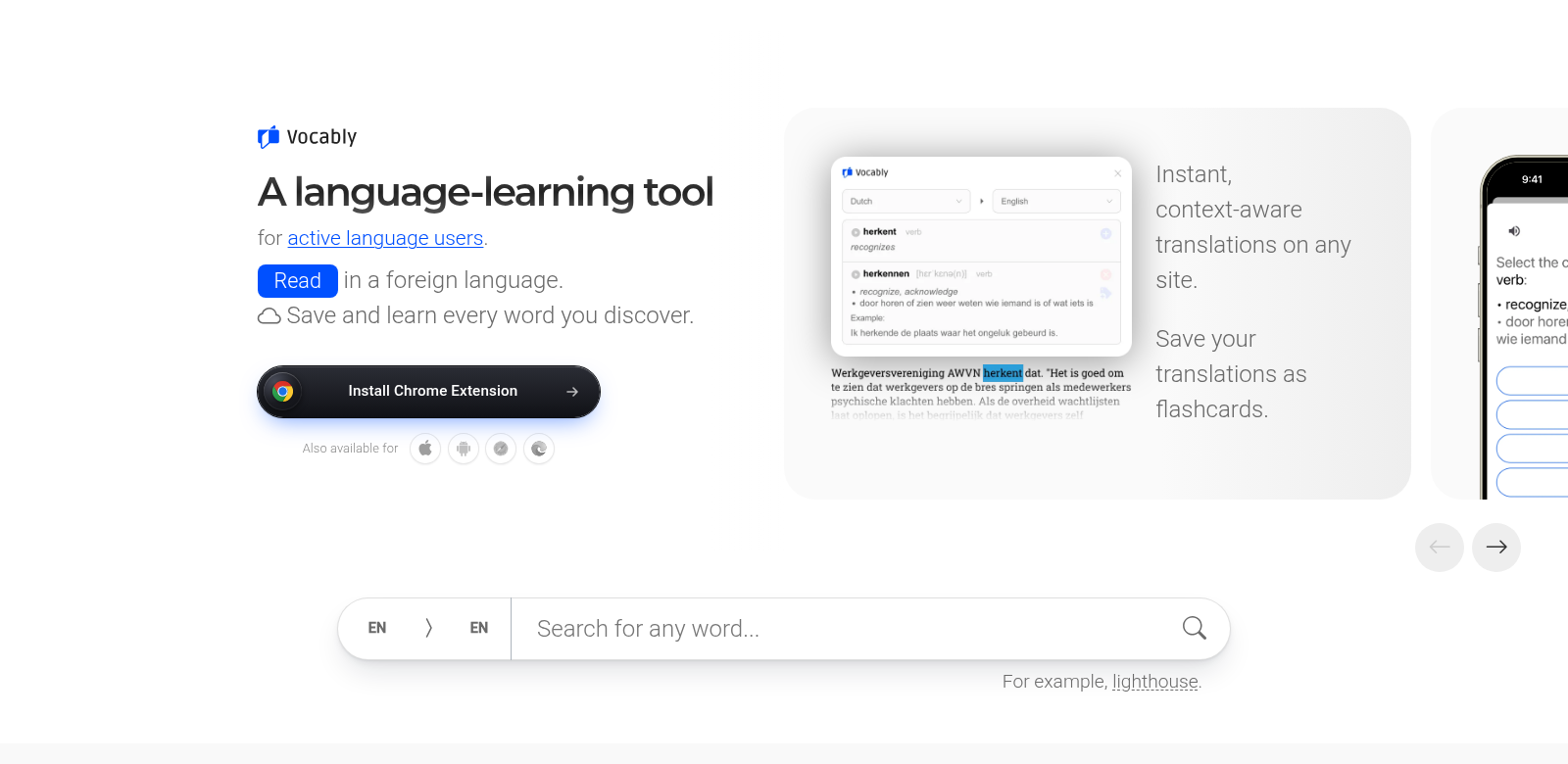Go to the previous carousel slide
1568x764 pixels.
click(x=1440, y=548)
